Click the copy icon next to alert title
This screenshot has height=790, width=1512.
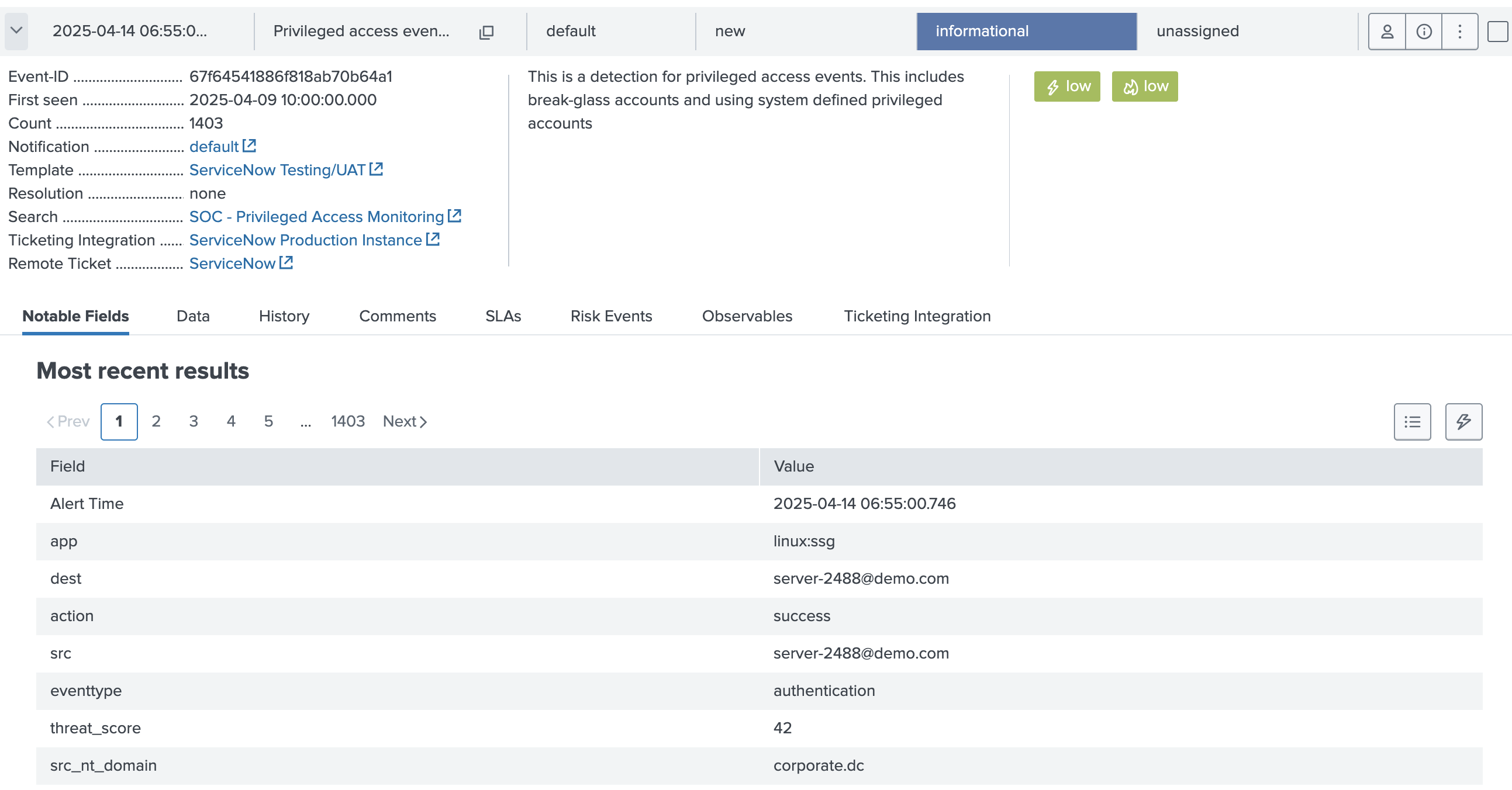coord(486,32)
